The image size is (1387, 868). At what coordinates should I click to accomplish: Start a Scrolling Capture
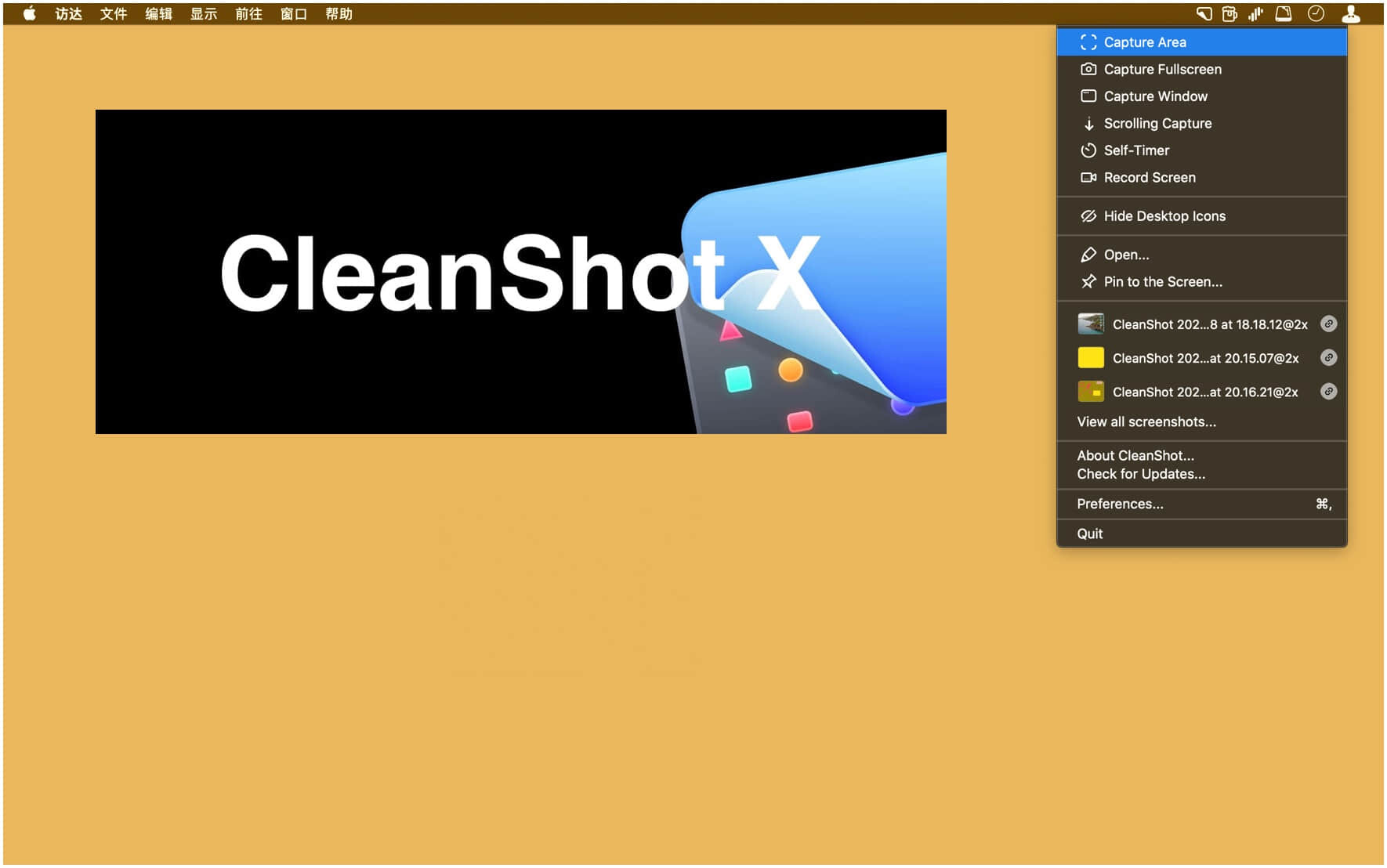click(x=1157, y=123)
